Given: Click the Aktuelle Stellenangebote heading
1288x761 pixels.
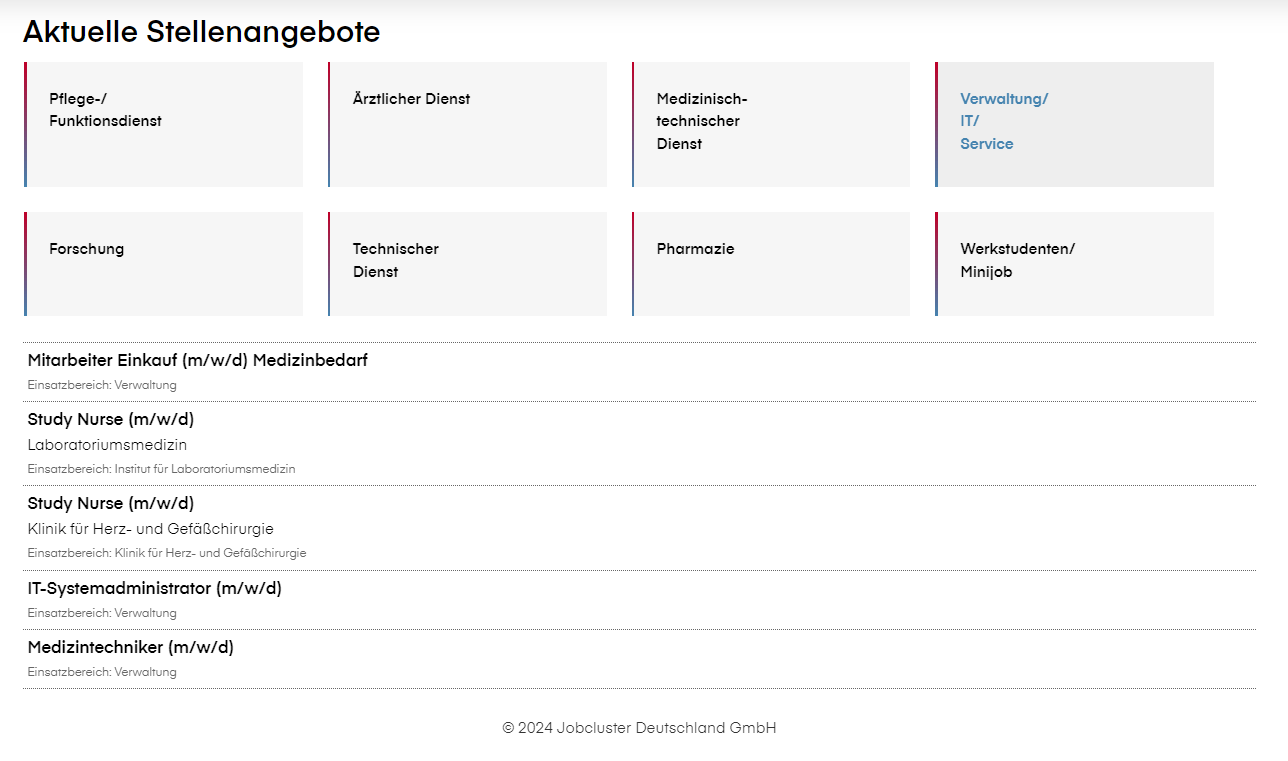Looking at the screenshot, I should [x=202, y=32].
